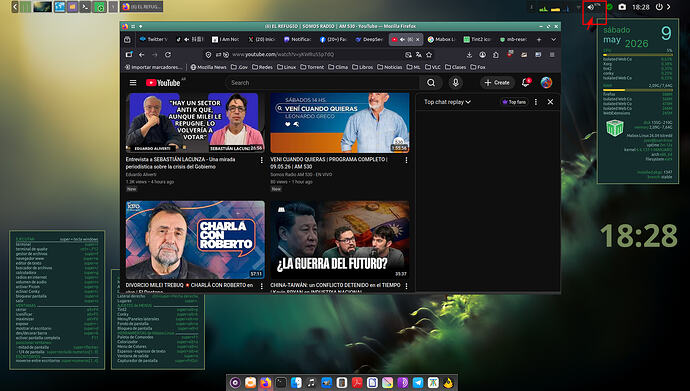
Task: Open the Redes bookmarks folder
Action: [x=262, y=67]
